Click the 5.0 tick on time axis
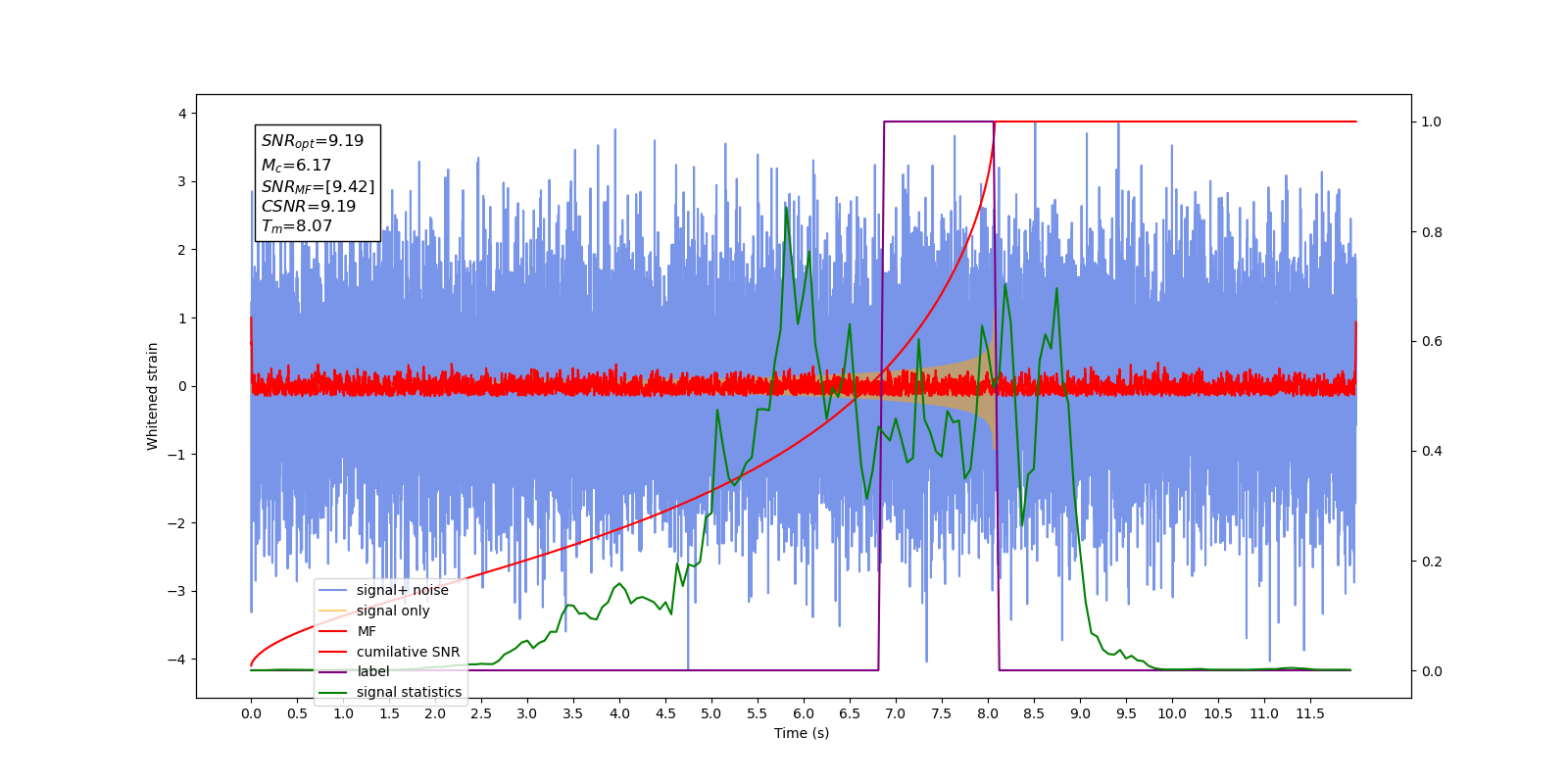1568x784 pixels. pyautogui.click(x=711, y=713)
